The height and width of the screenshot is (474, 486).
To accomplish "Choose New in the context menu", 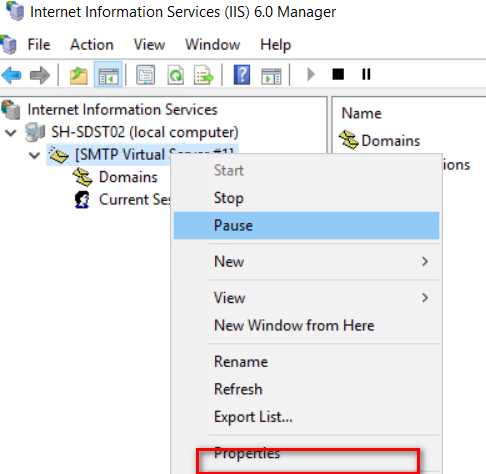I will point(307,261).
